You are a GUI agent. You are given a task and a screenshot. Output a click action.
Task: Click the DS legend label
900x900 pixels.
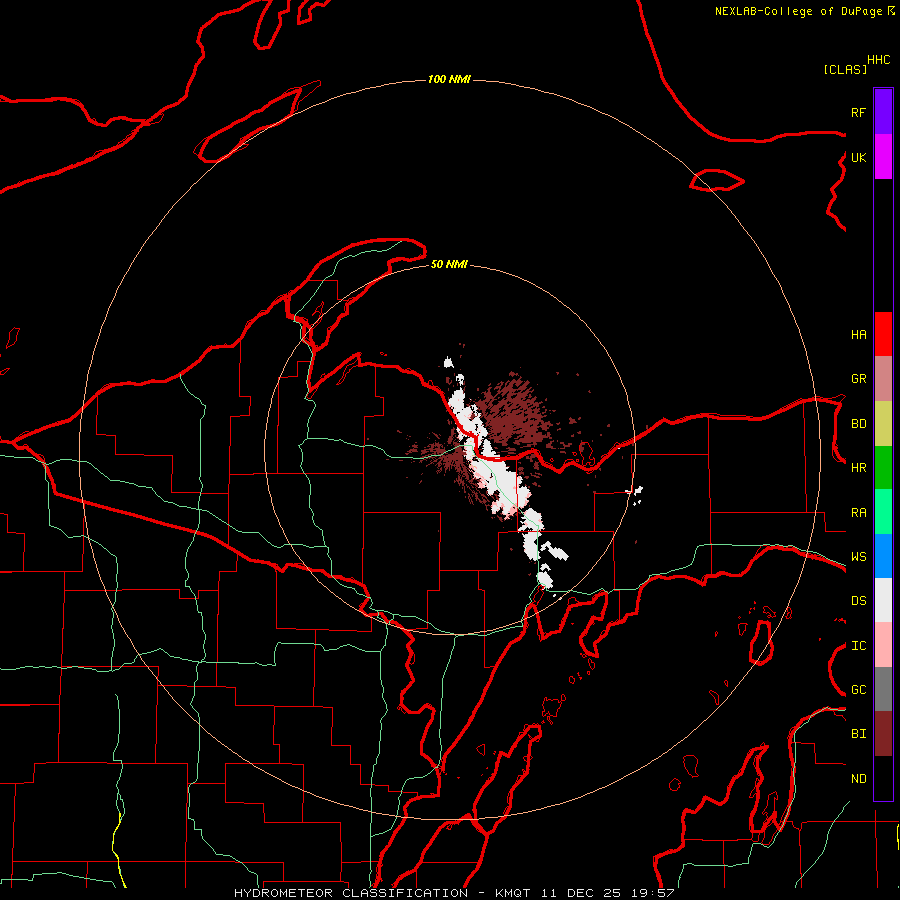[859, 601]
